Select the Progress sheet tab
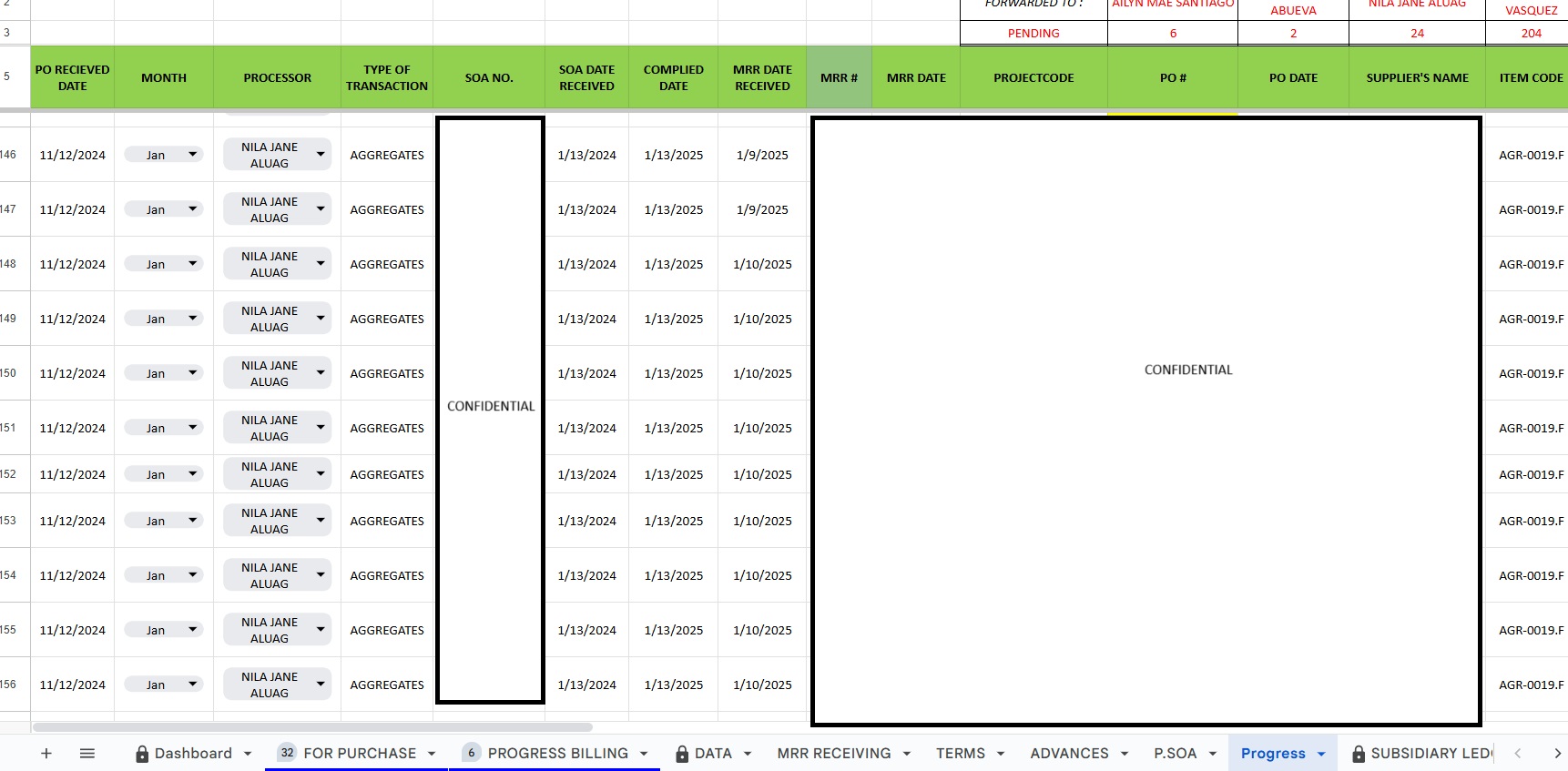This screenshot has height=771, width=1568. click(1273, 753)
